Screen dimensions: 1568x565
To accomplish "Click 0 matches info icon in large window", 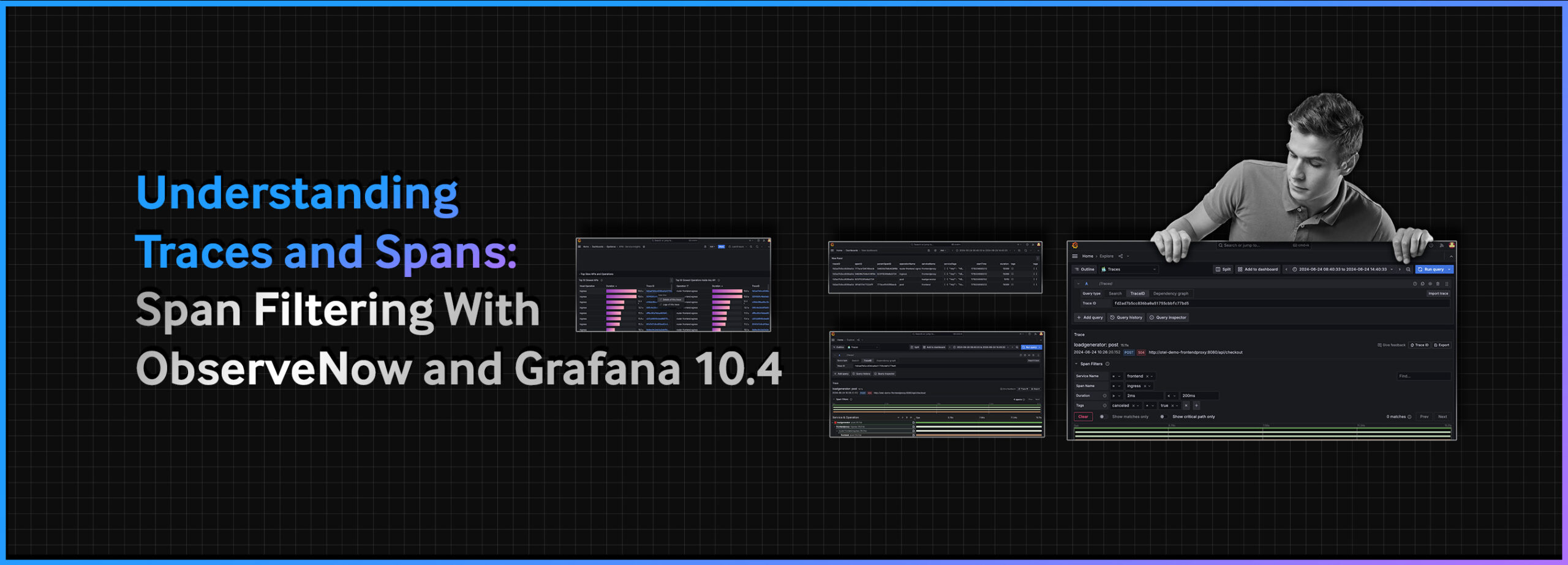I will (x=1409, y=417).
